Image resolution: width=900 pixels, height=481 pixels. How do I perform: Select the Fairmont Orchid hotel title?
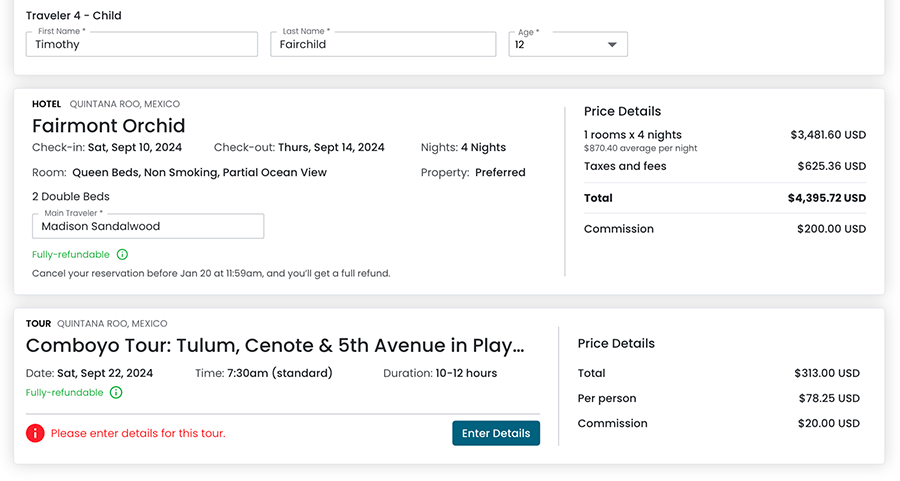pos(109,126)
